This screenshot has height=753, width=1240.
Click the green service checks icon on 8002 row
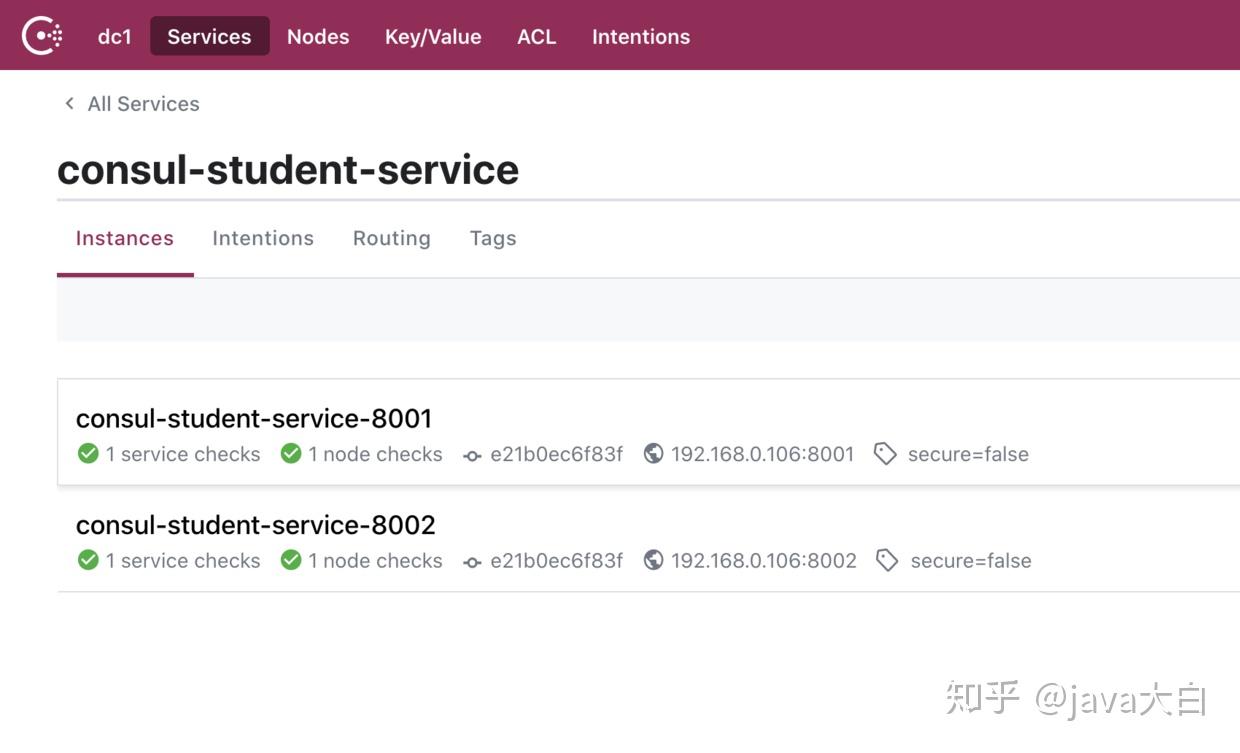pos(87,561)
